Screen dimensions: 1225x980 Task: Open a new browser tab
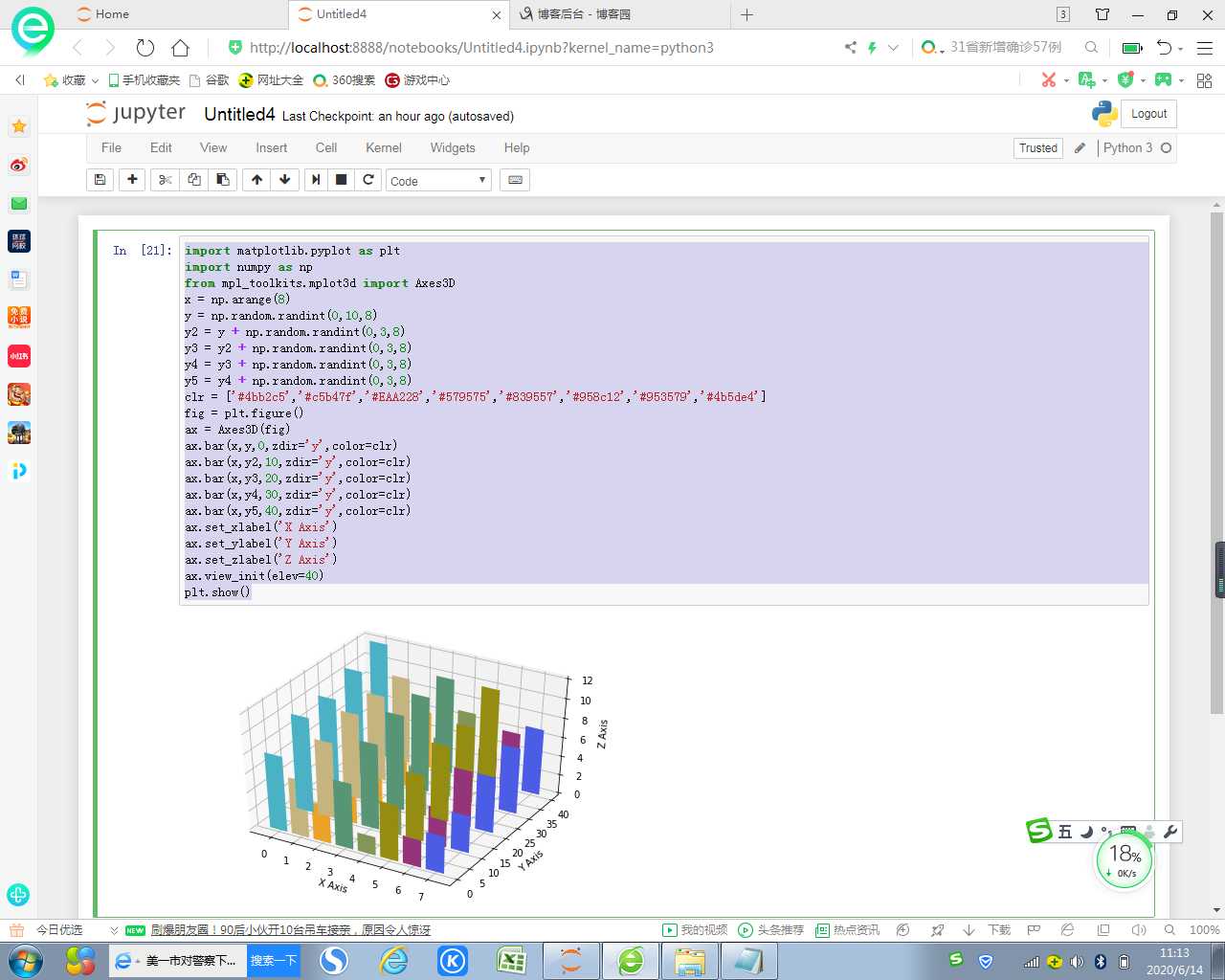747,14
